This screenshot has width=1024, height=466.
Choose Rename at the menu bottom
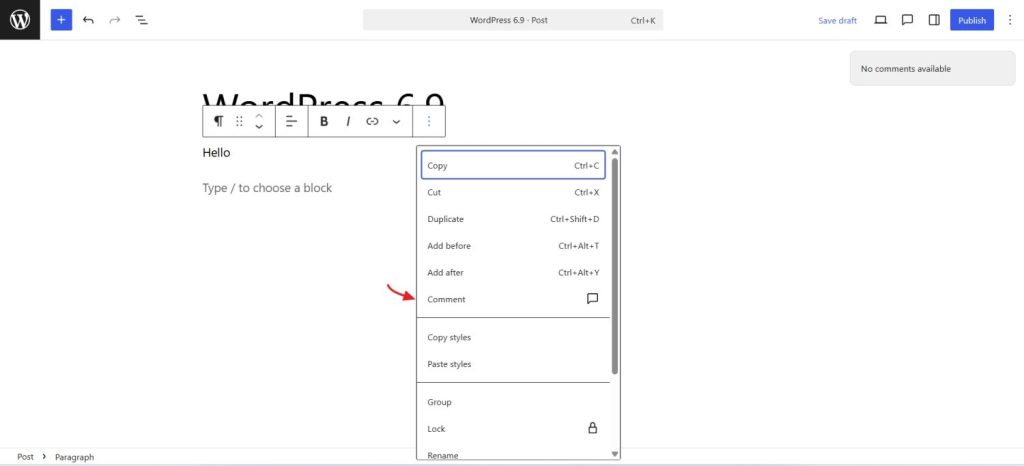[513, 454]
